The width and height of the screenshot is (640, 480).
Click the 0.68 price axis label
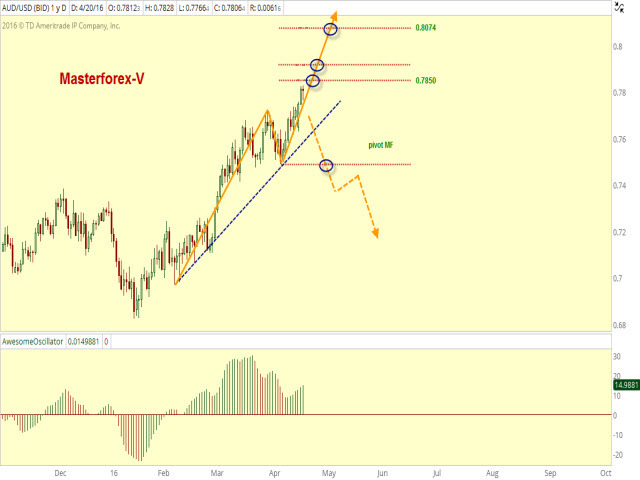pyautogui.click(x=620, y=325)
